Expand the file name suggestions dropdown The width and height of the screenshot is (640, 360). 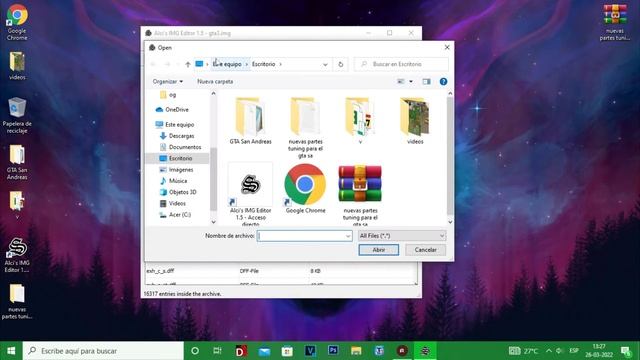point(348,236)
